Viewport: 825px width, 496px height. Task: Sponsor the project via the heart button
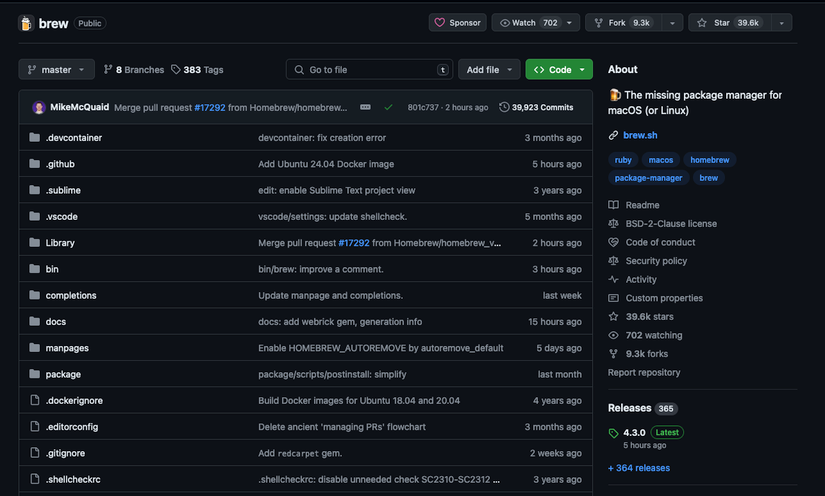(457, 23)
